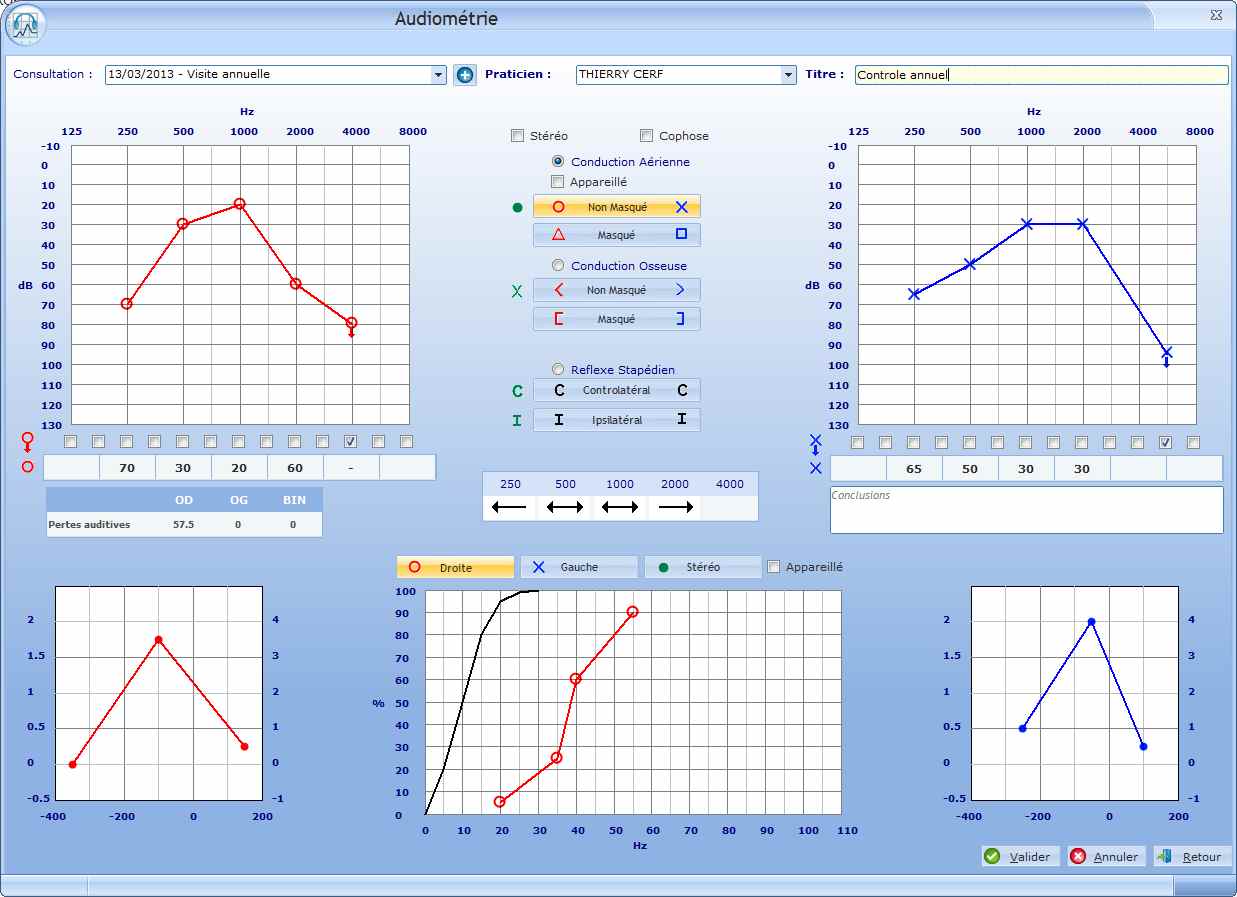The width and height of the screenshot is (1237, 897).
Task: Select the red triangle Masqué air conduction button
Action: [616, 235]
